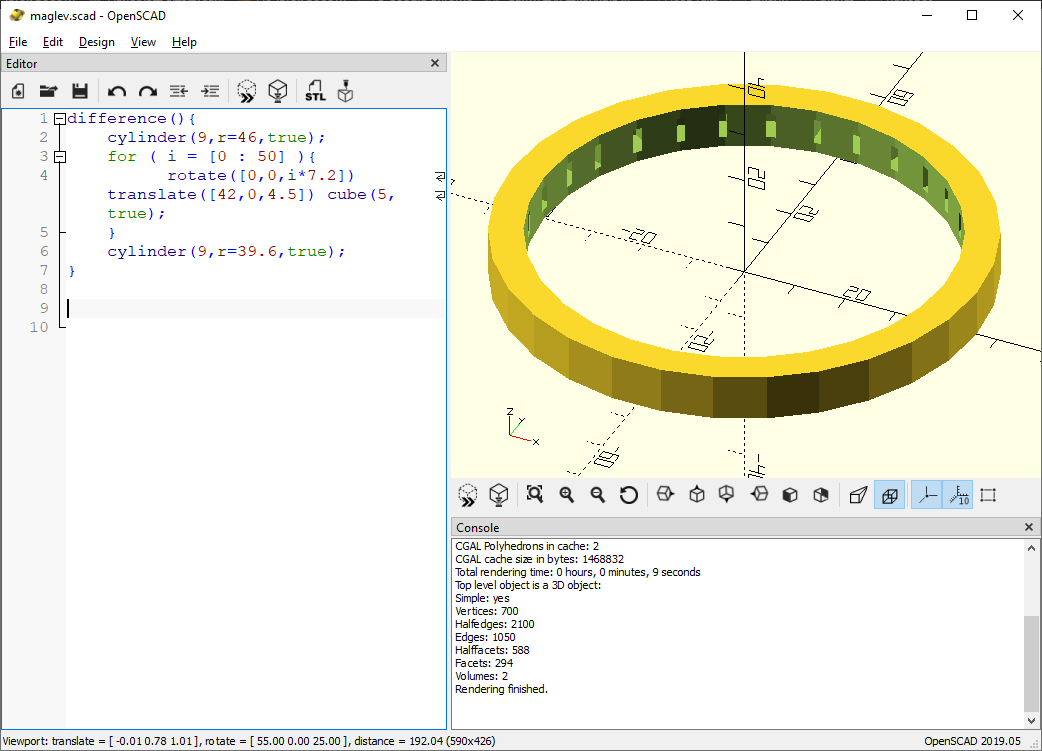This screenshot has width=1042, height=751.
Task: Switch to the Perspective projection view
Action: (x=858, y=494)
